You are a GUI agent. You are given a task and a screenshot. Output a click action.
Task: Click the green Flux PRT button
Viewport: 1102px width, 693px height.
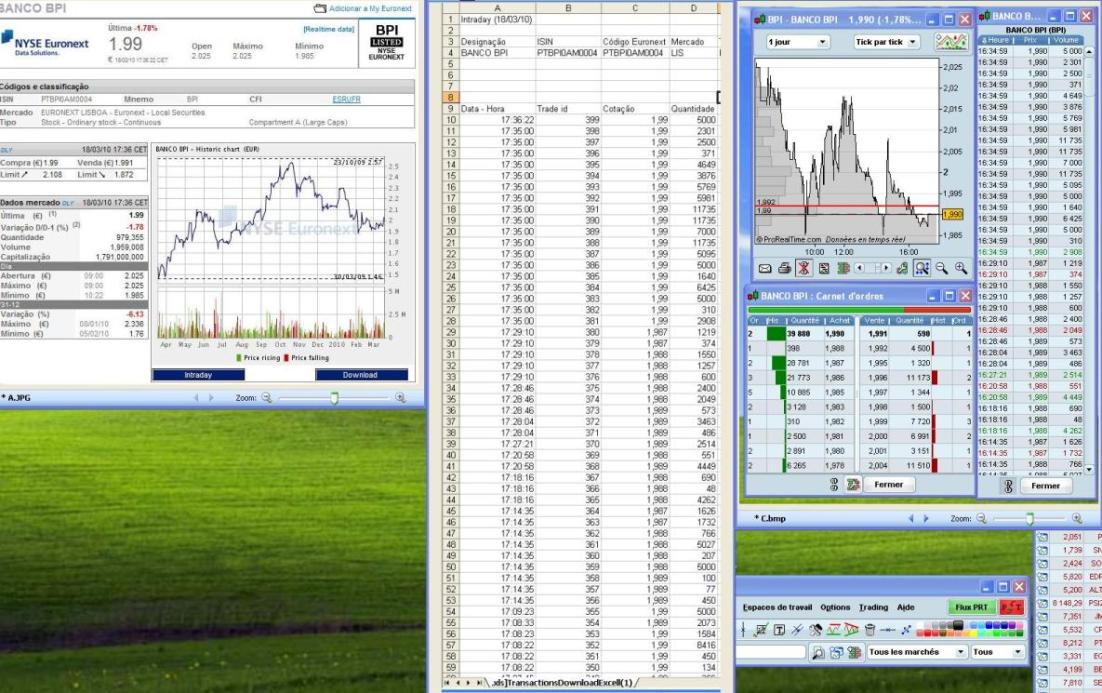click(x=971, y=607)
